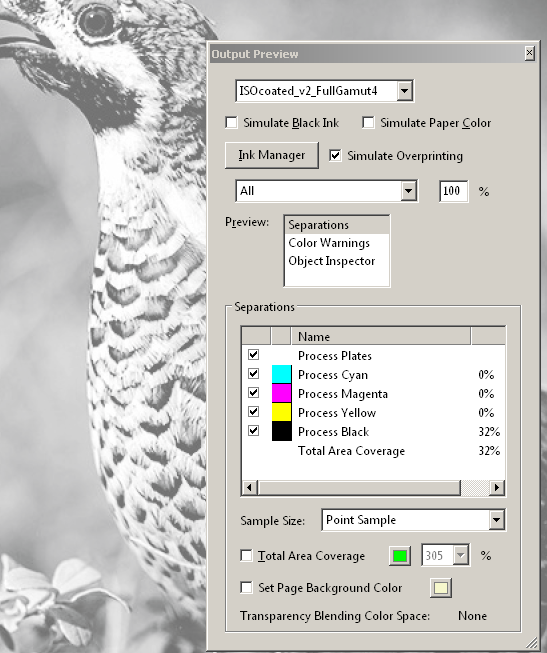Open the Sample Size Point Sample dropdown
547x653 pixels.
pos(496,520)
